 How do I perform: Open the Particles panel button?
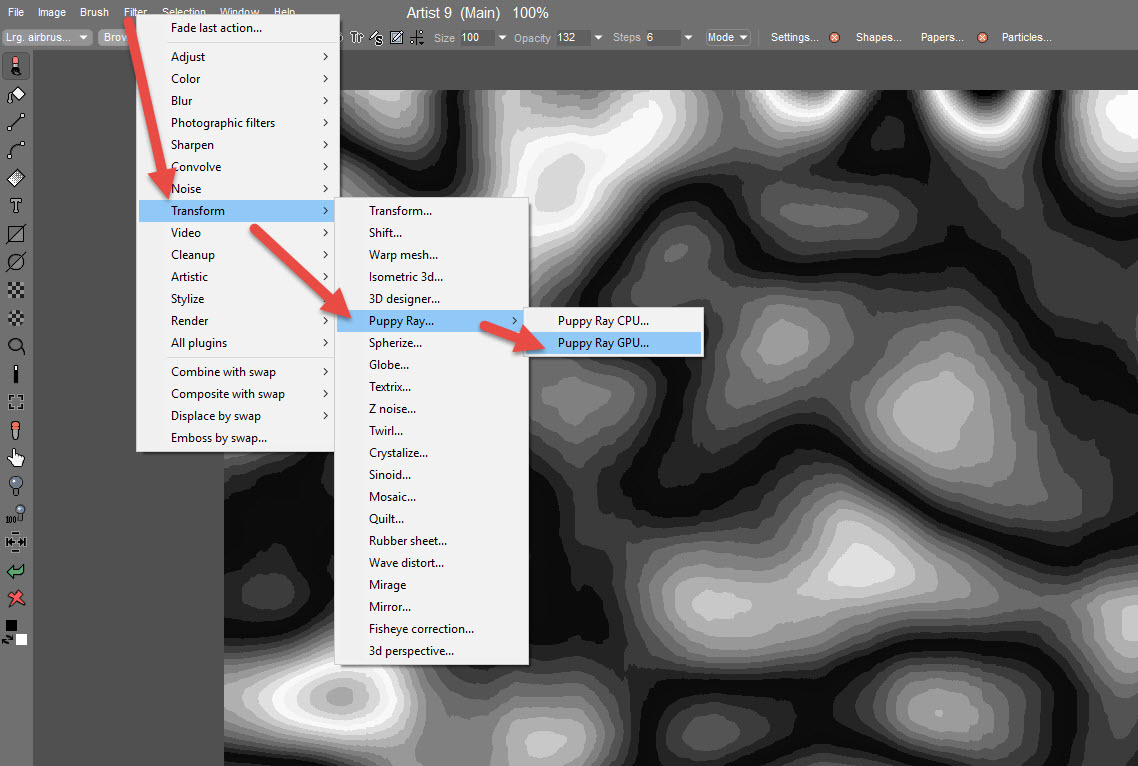pyautogui.click(x=1026, y=37)
